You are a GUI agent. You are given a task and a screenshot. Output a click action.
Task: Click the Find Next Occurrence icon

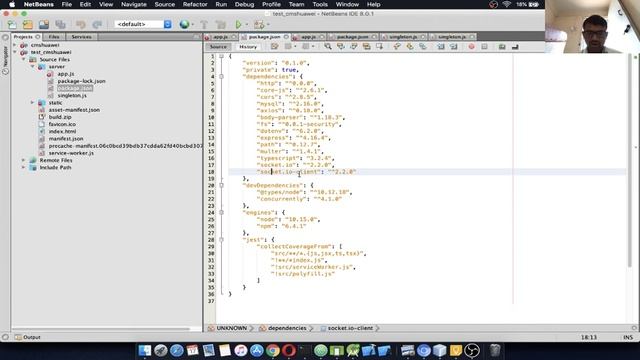point(353,47)
